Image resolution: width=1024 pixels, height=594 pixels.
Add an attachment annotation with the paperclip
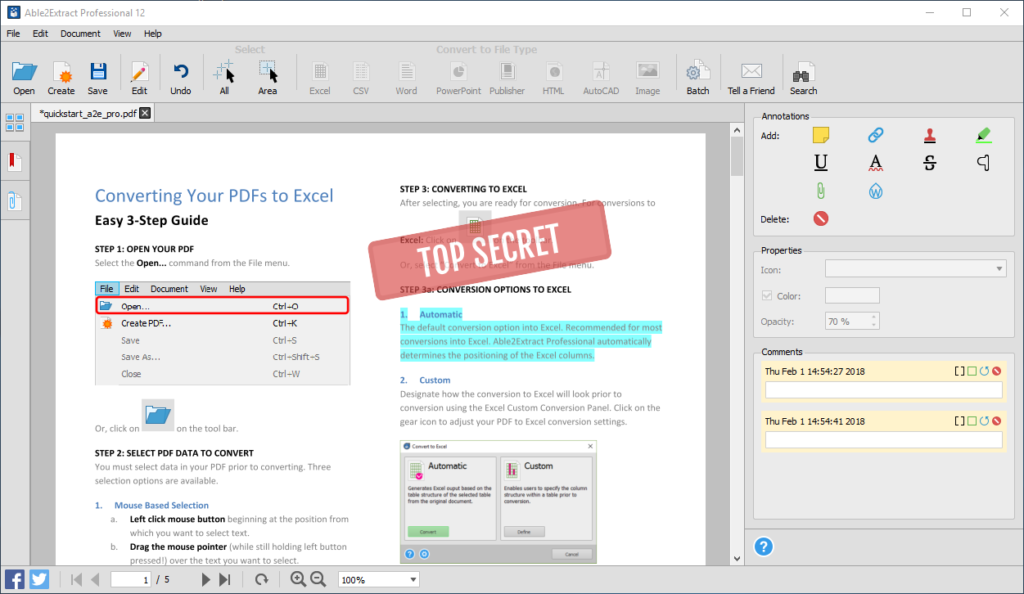(821, 191)
